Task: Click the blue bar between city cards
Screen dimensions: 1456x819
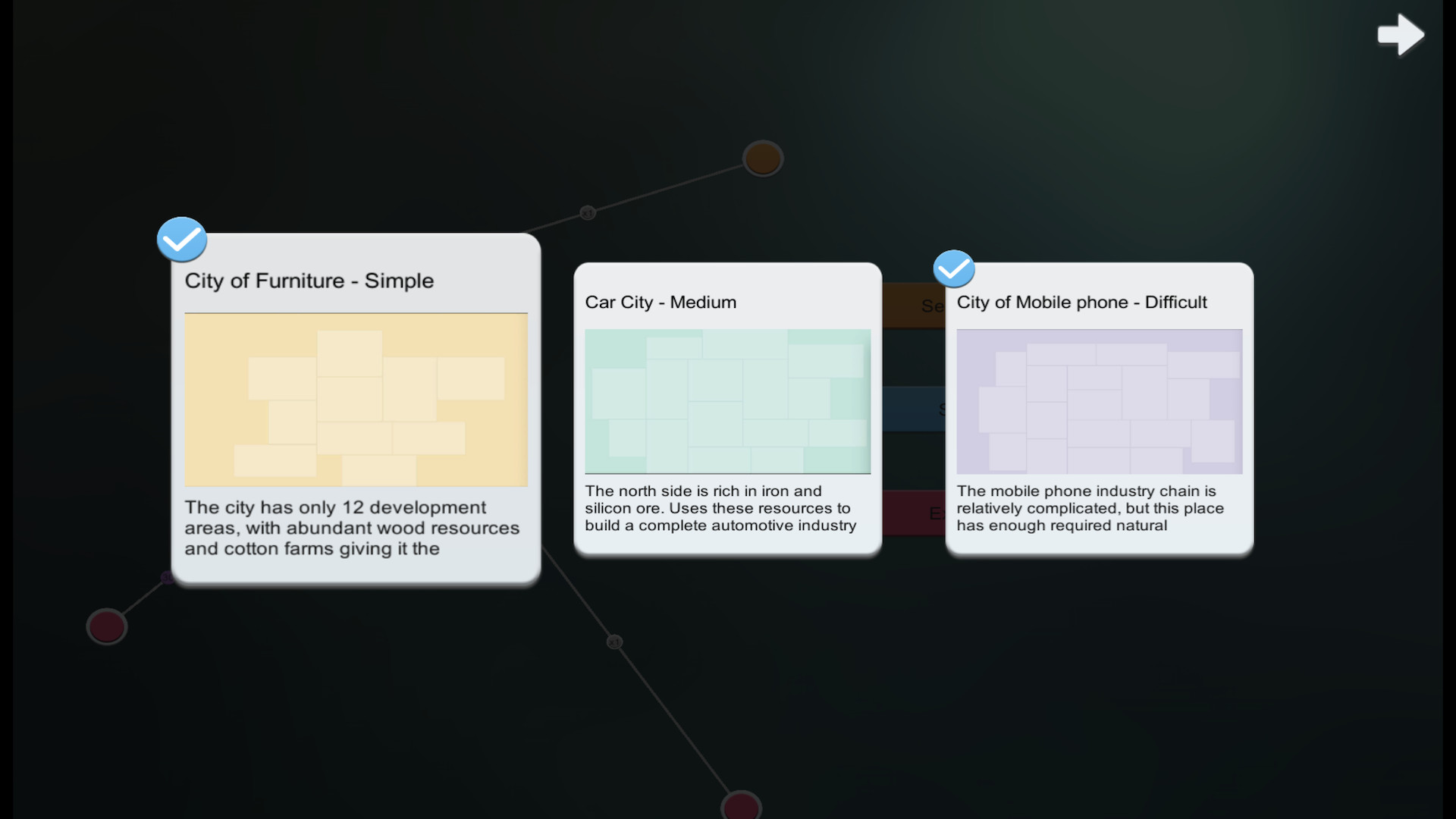Action: [914, 409]
